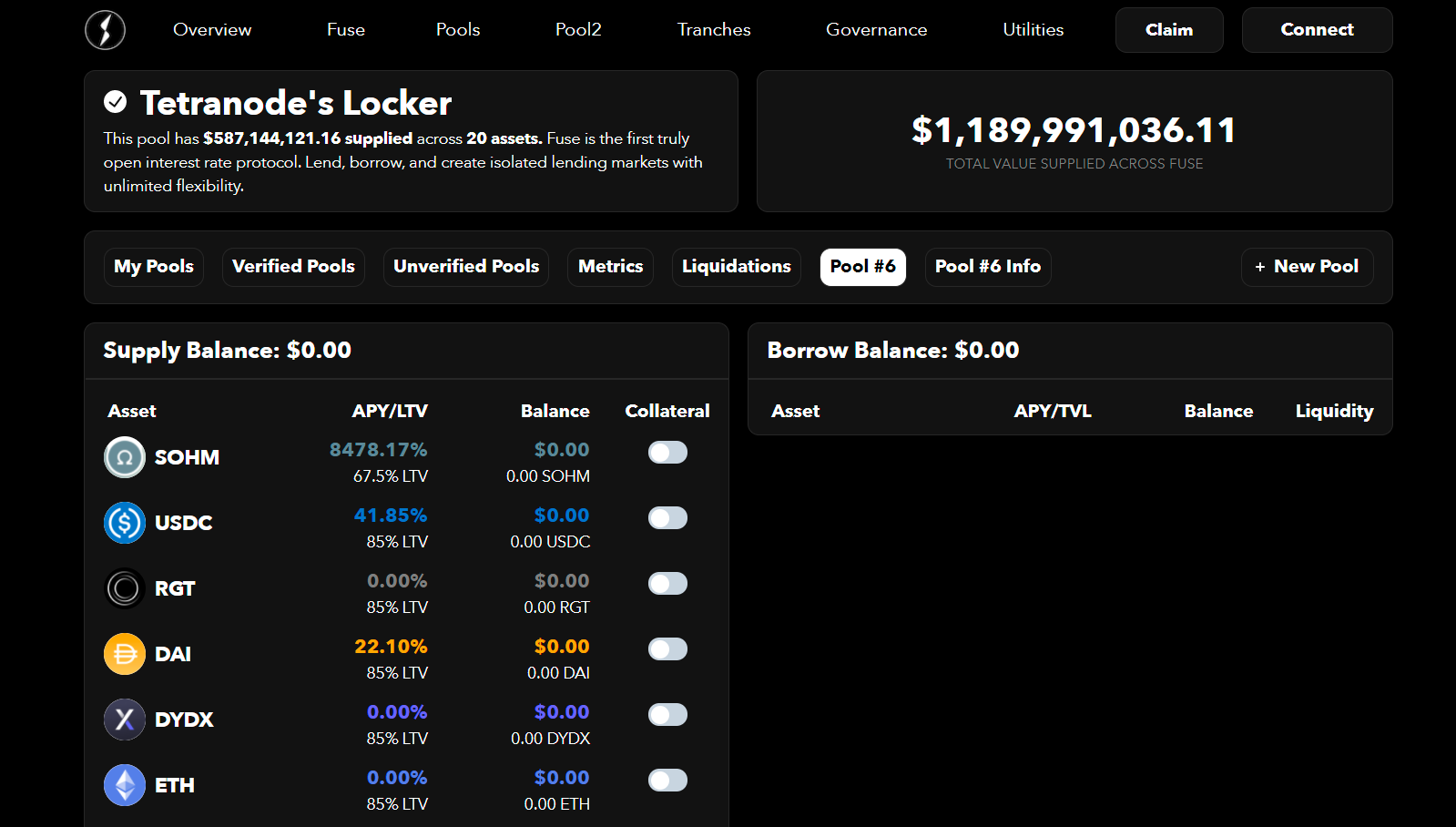Open the Governance menu
The image size is (1456, 827).
click(877, 30)
